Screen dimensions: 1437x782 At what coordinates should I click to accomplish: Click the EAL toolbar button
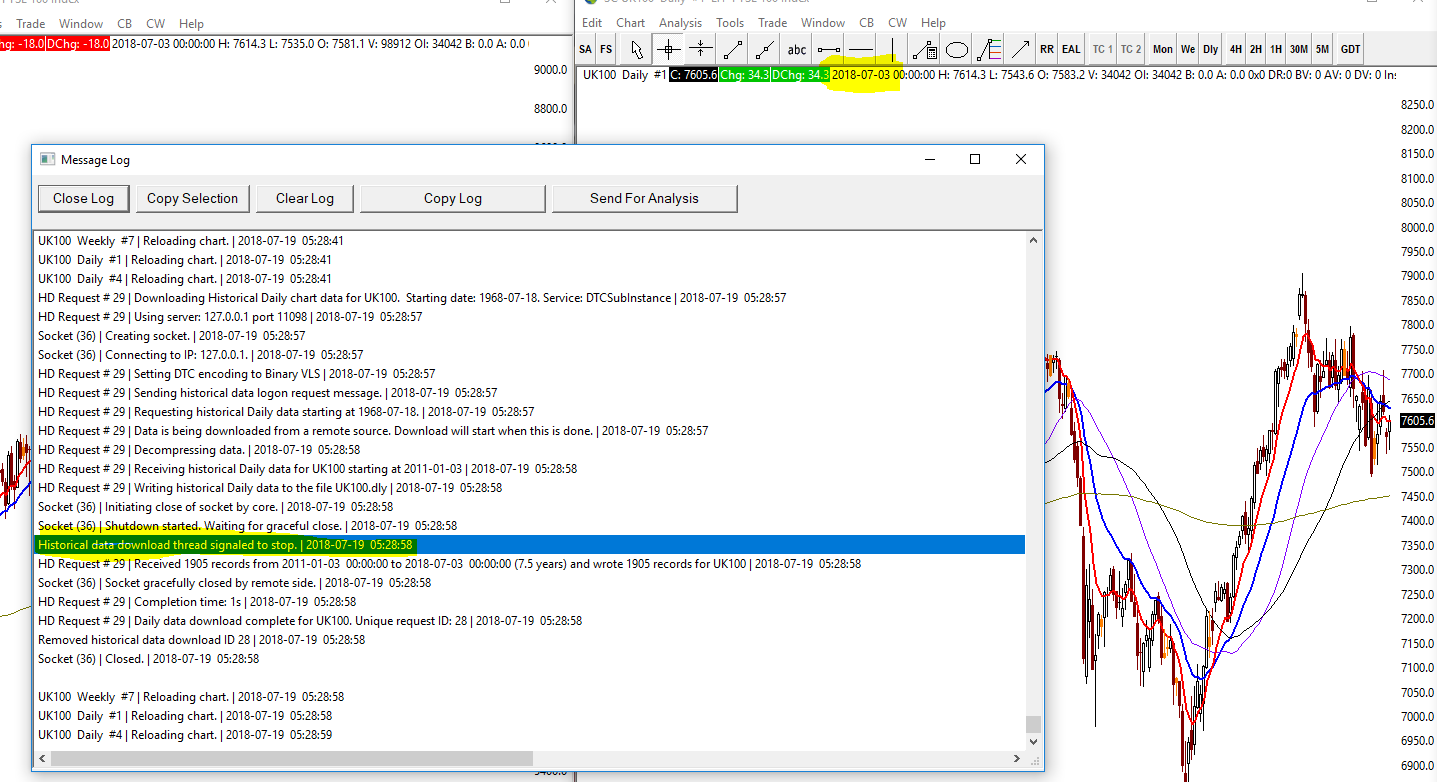point(1071,49)
